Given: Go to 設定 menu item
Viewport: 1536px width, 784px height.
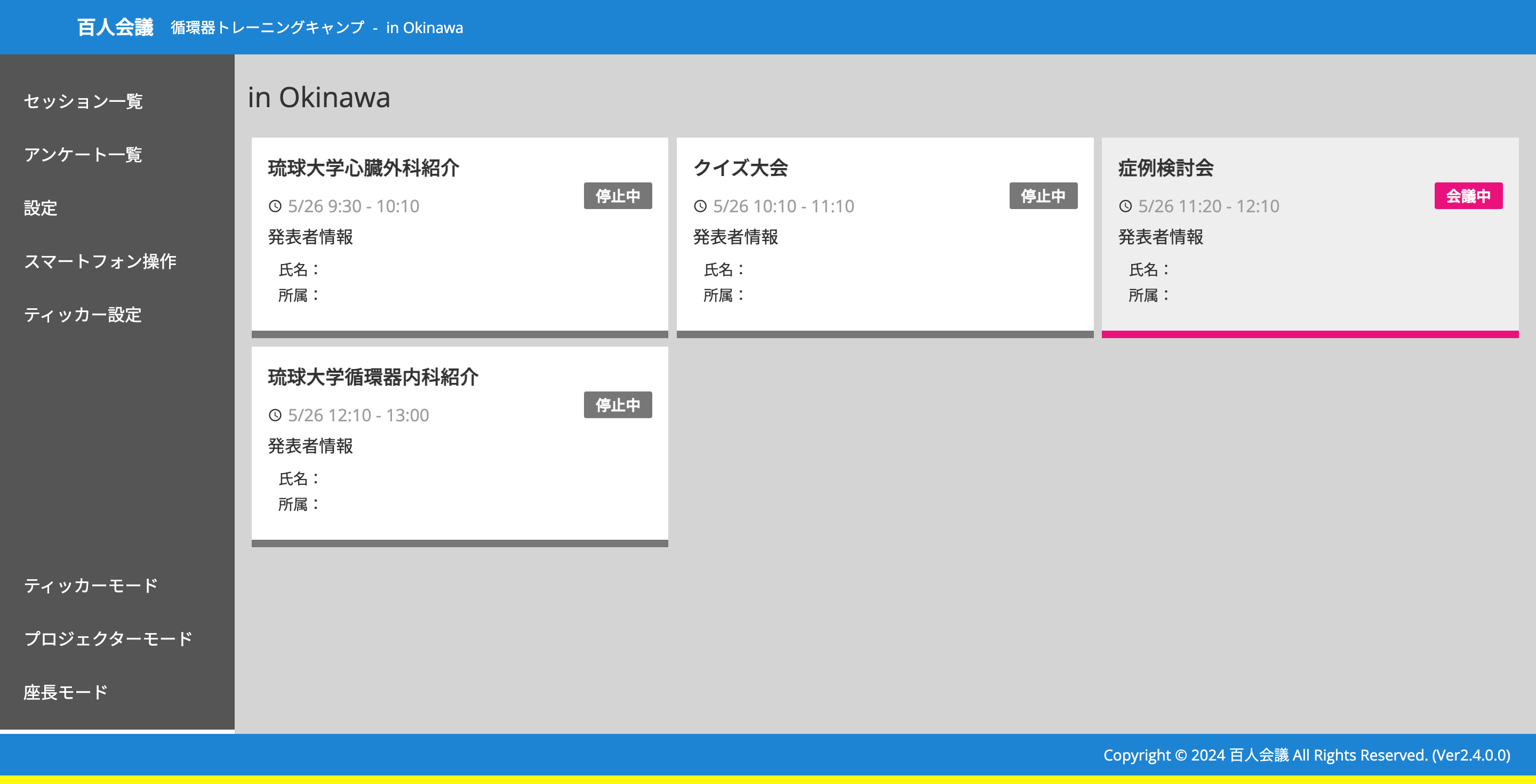Looking at the screenshot, I should 41,208.
